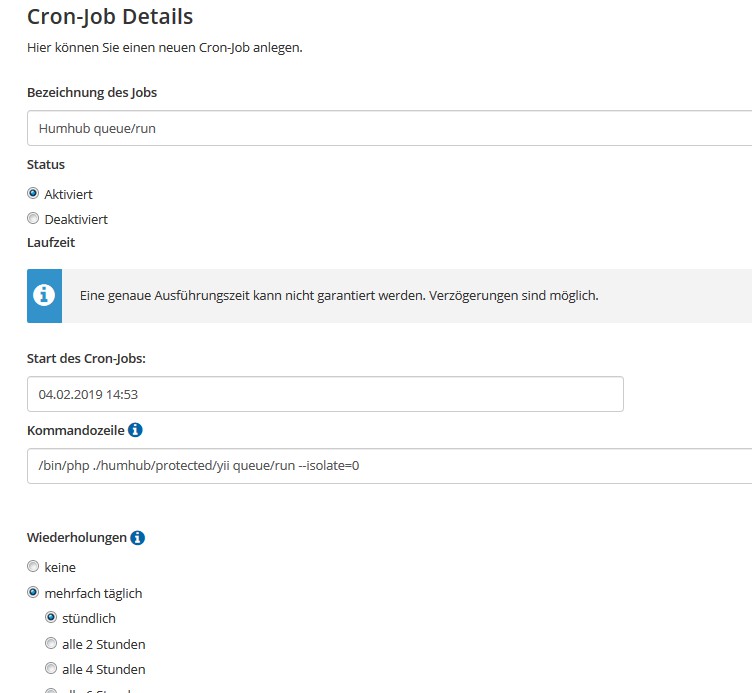This screenshot has height=693, width=752.
Task: Choose 'alle 4 Stunden' interval
Action: 51,668
